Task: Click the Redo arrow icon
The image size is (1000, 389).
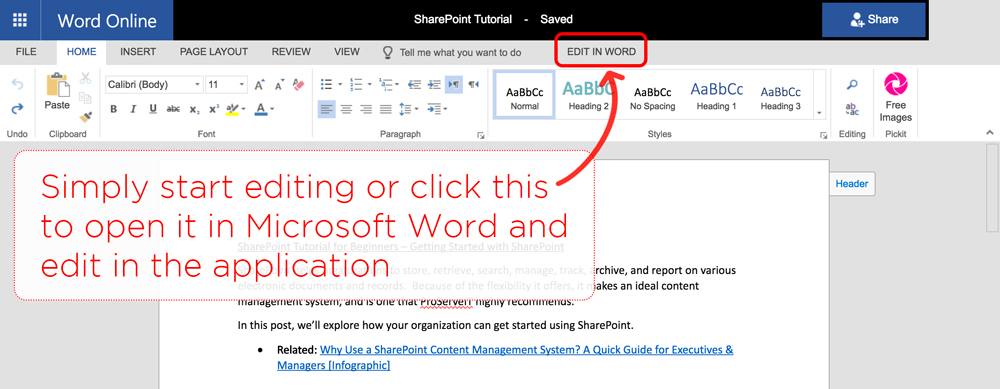Action: tap(17, 108)
